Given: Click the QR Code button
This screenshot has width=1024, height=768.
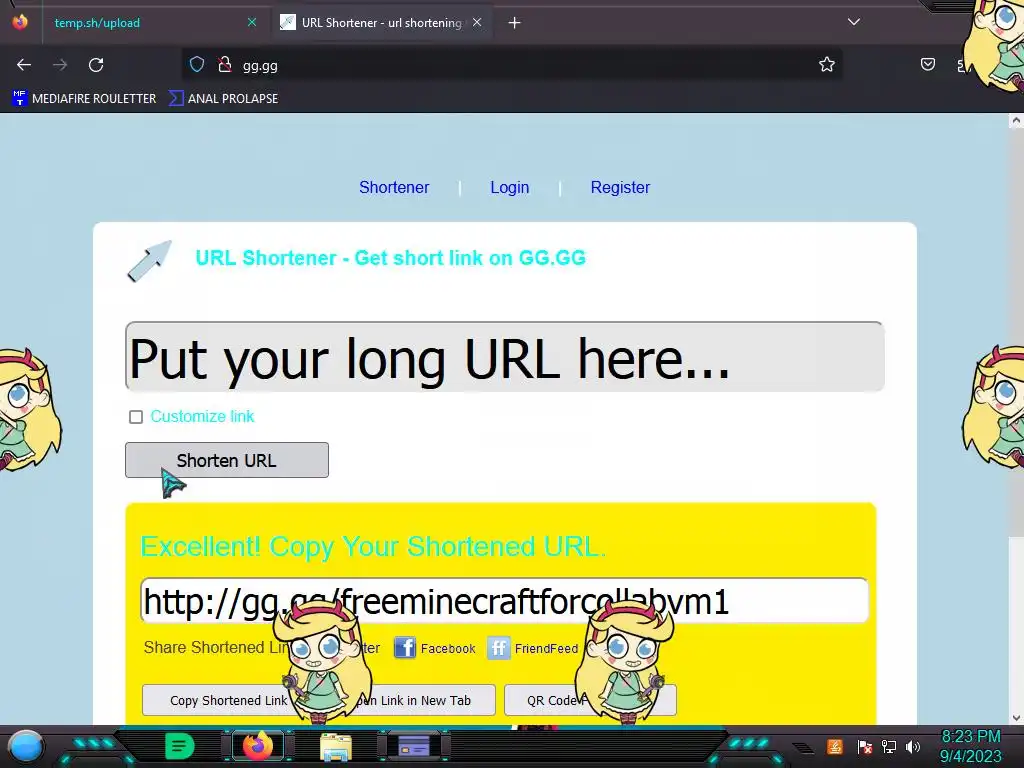Looking at the screenshot, I should click(x=590, y=700).
